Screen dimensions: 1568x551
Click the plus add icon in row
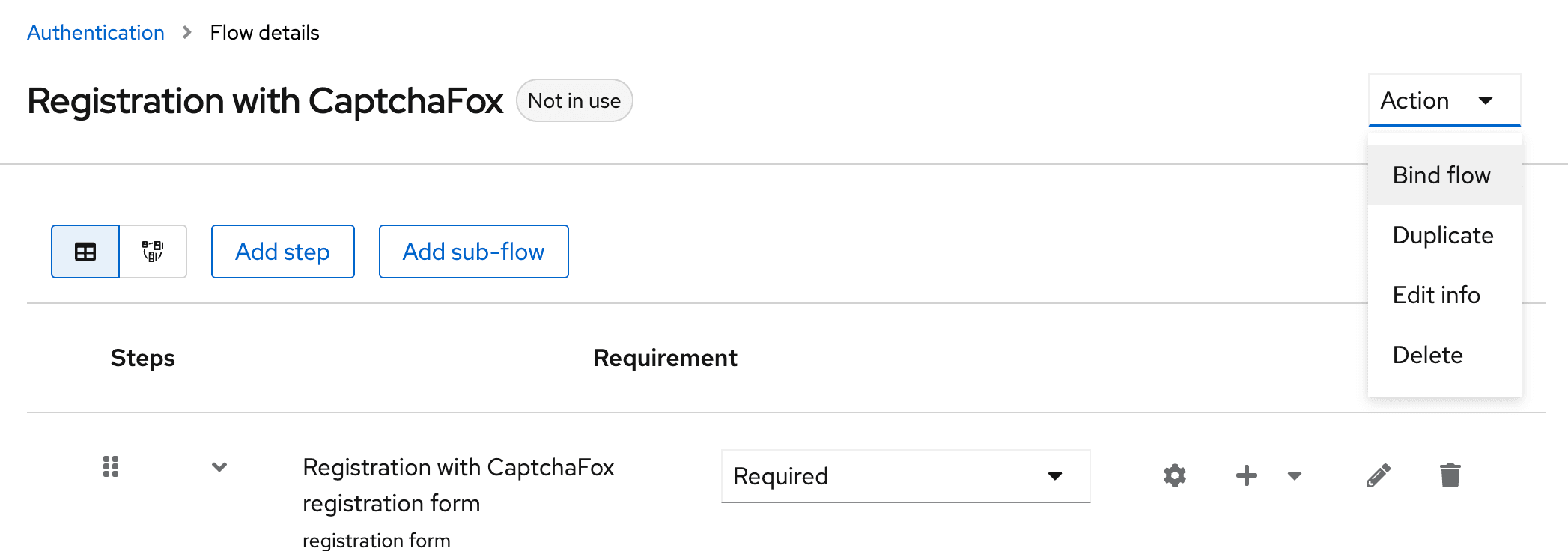click(x=1247, y=475)
